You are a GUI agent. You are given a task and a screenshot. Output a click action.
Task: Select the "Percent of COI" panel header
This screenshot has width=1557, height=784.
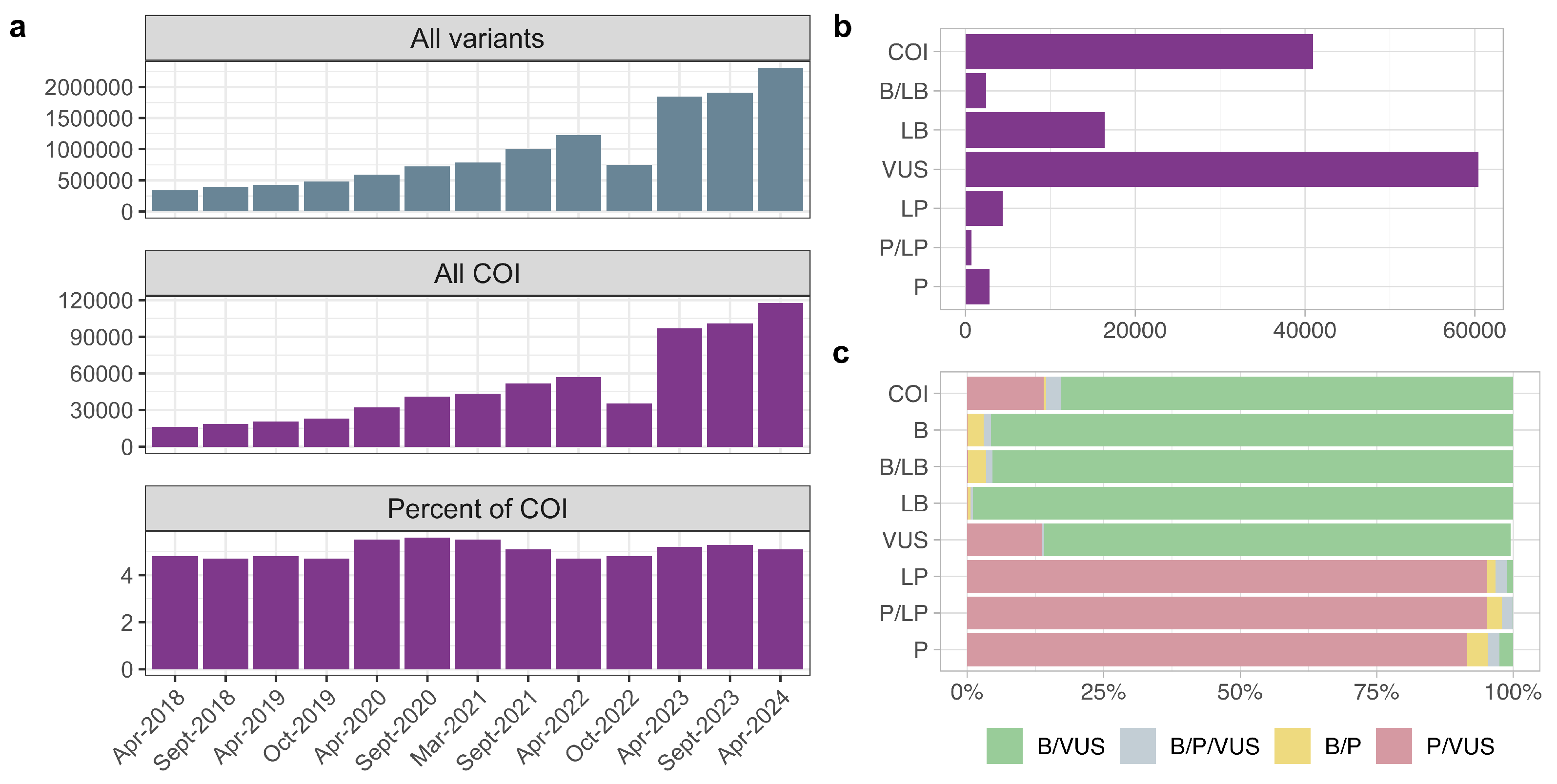(x=477, y=508)
